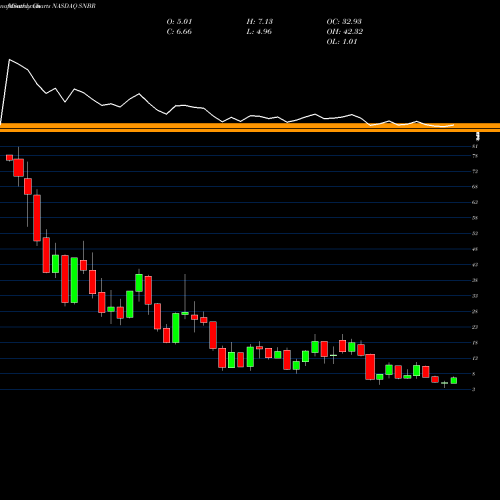Click the OC: 32.93 reading
This screenshot has height=500, width=500.
[x=344, y=22]
